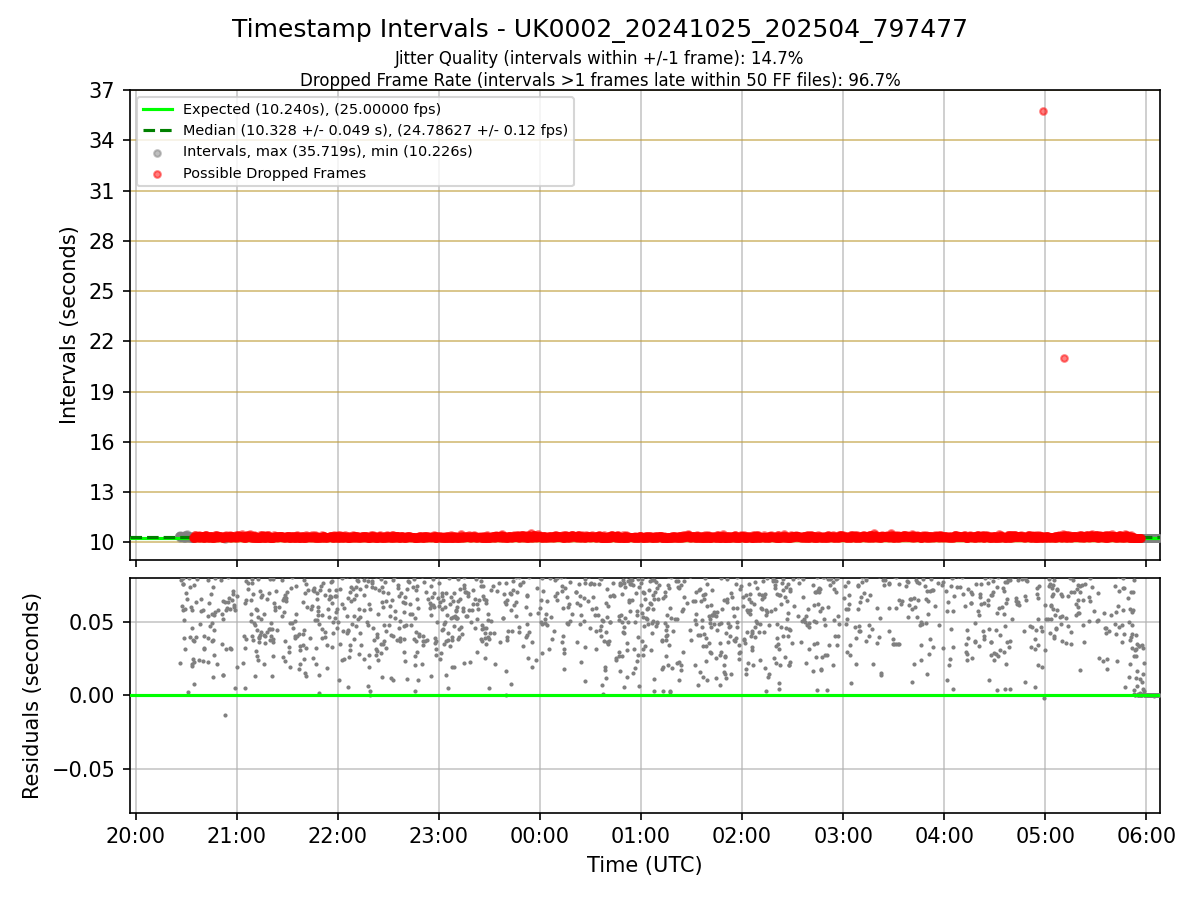Click the 'Time (UTC)' x-axis label

point(644,865)
